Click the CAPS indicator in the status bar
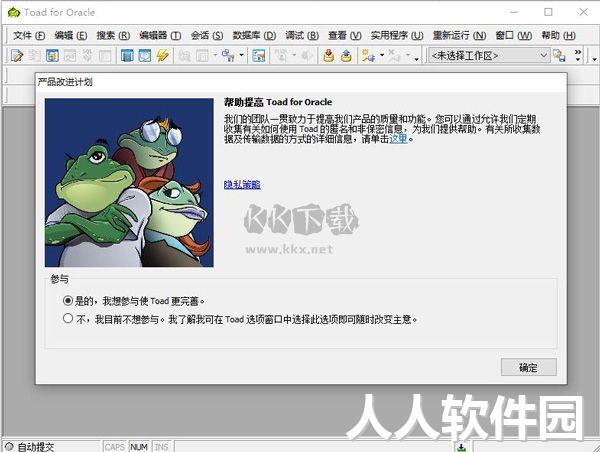This screenshot has height=452, width=600. (x=114, y=447)
